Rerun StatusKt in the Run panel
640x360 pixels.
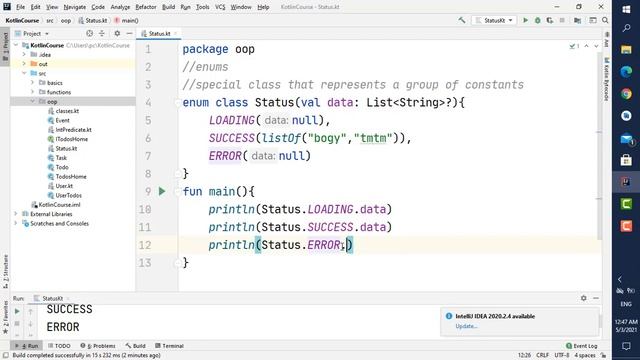click(x=17, y=311)
